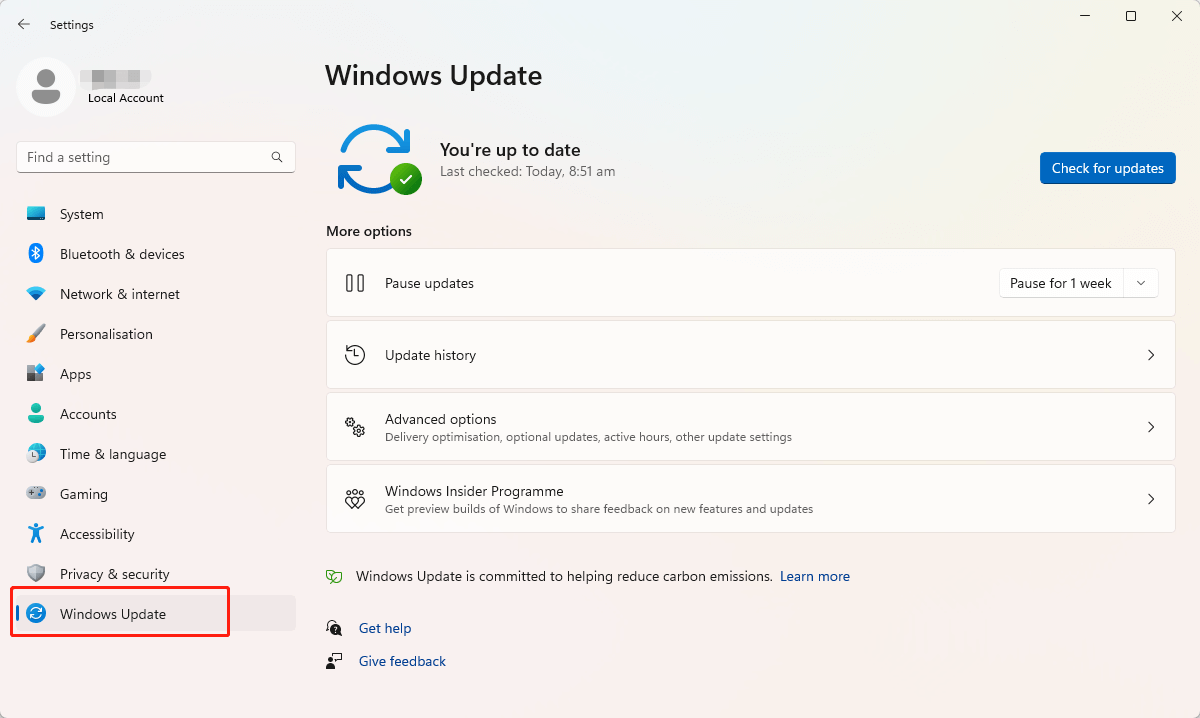Viewport: 1200px width, 718px height.
Task: Click the Find a setting search field
Action: tap(156, 157)
